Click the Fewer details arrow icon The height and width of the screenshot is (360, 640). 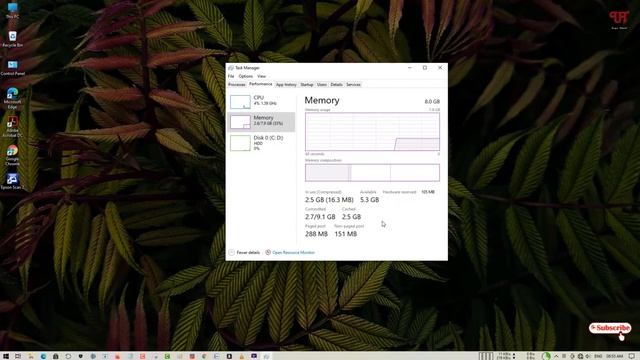point(231,253)
